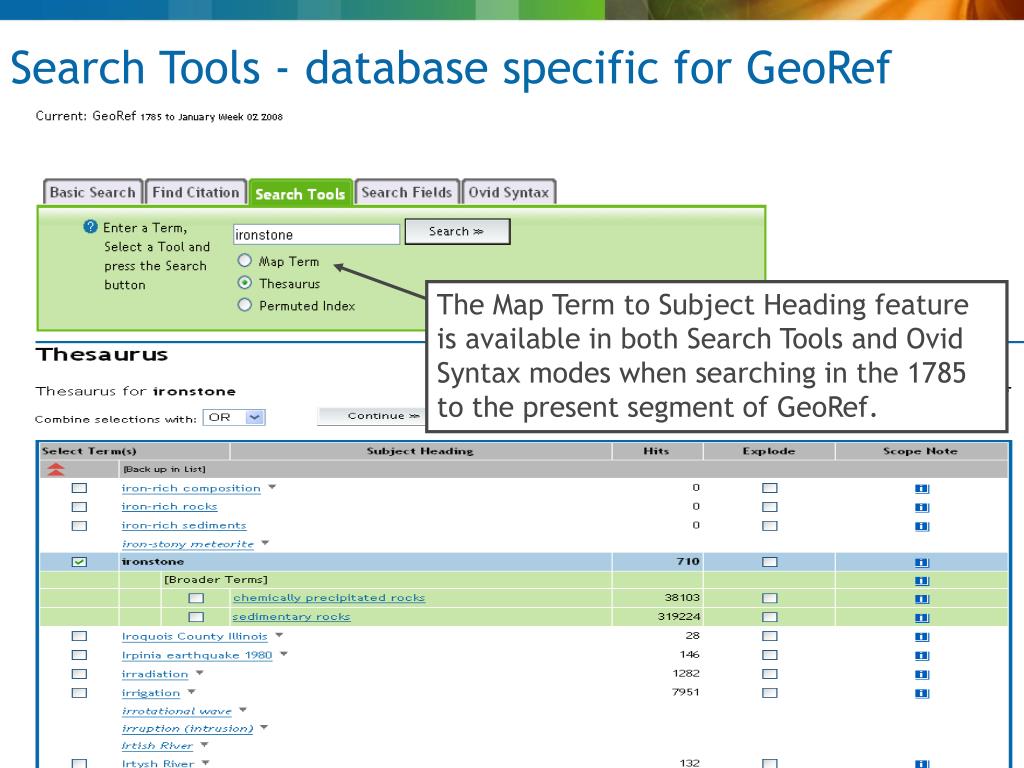The height and width of the screenshot is (768, 1024).
Task: Open the chemically precipitated rocks link
Action: point(328,598)
